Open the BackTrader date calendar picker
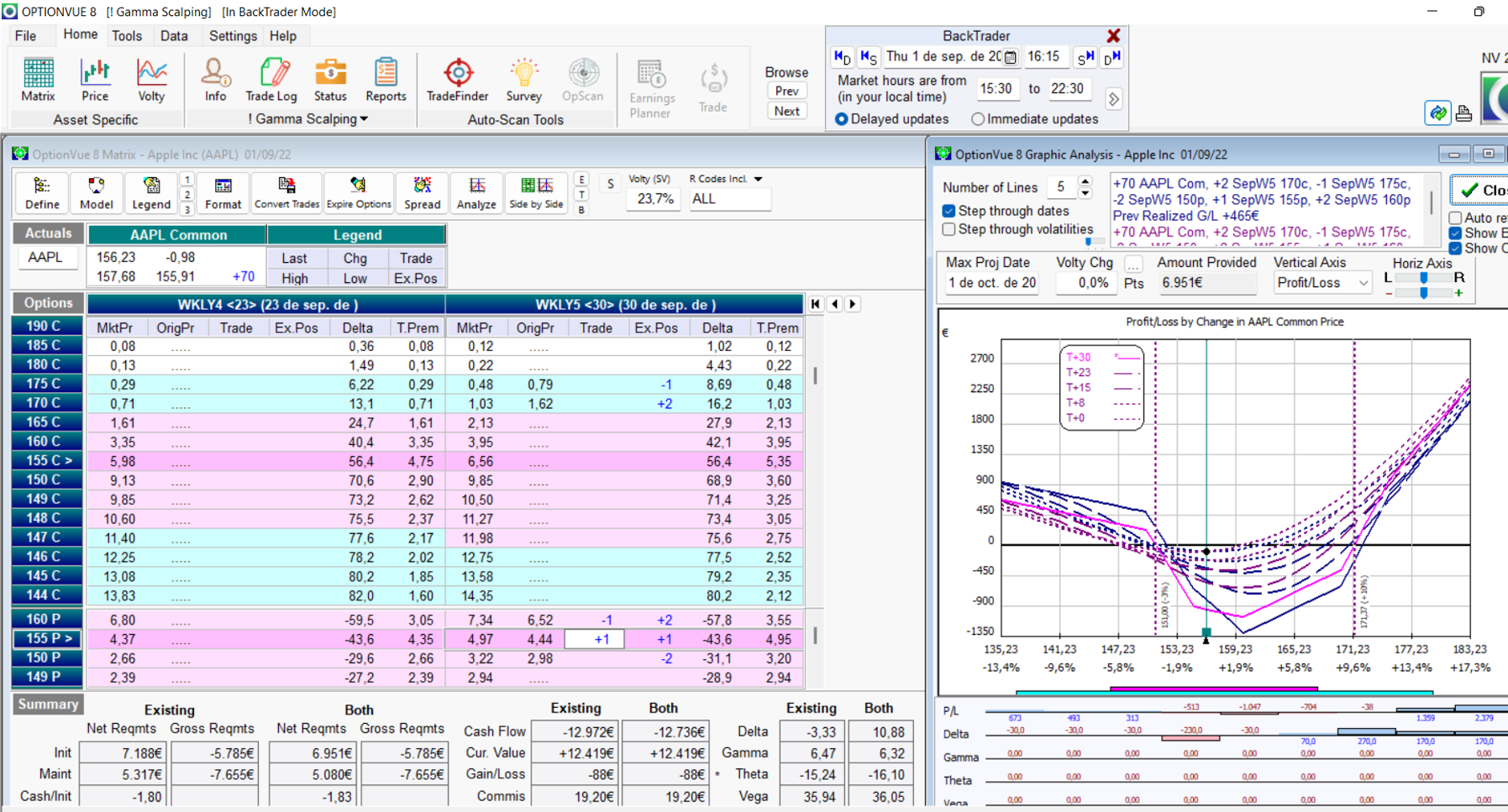1508x812 pixels. click(x=1011, y=57)
